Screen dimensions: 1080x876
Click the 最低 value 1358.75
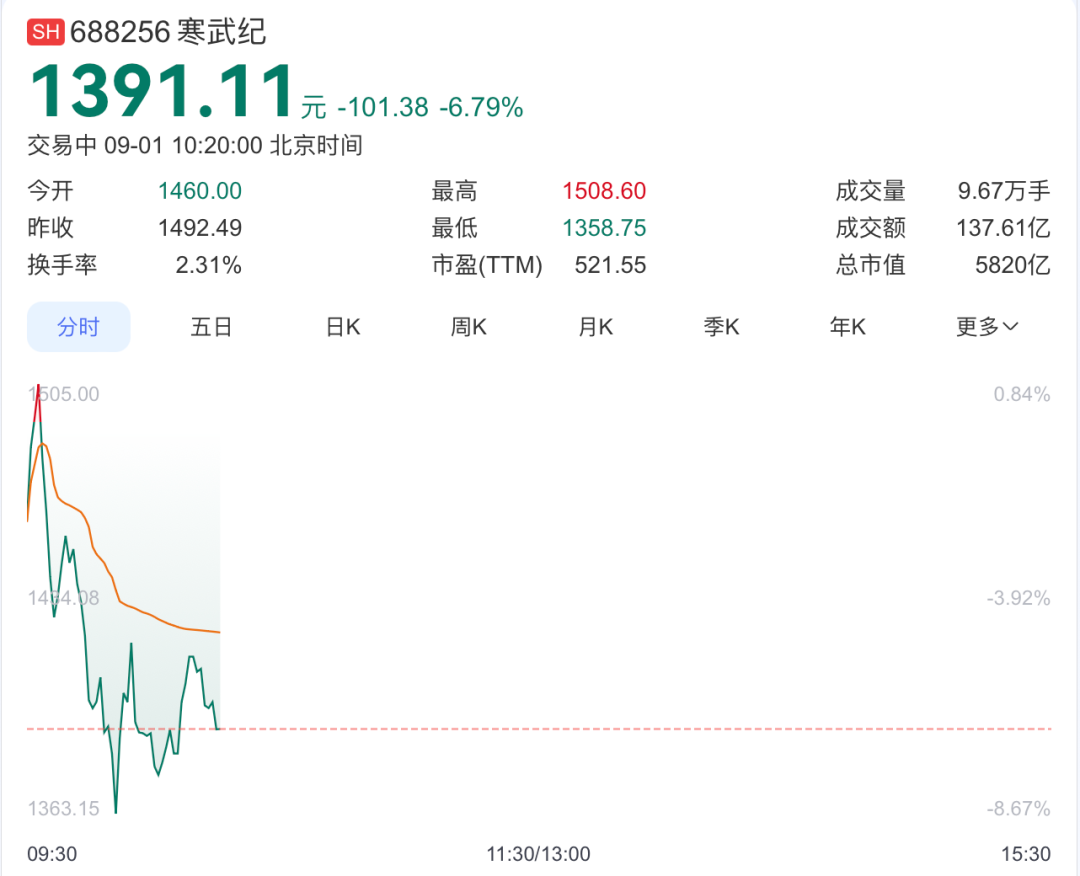pos(604,228)
